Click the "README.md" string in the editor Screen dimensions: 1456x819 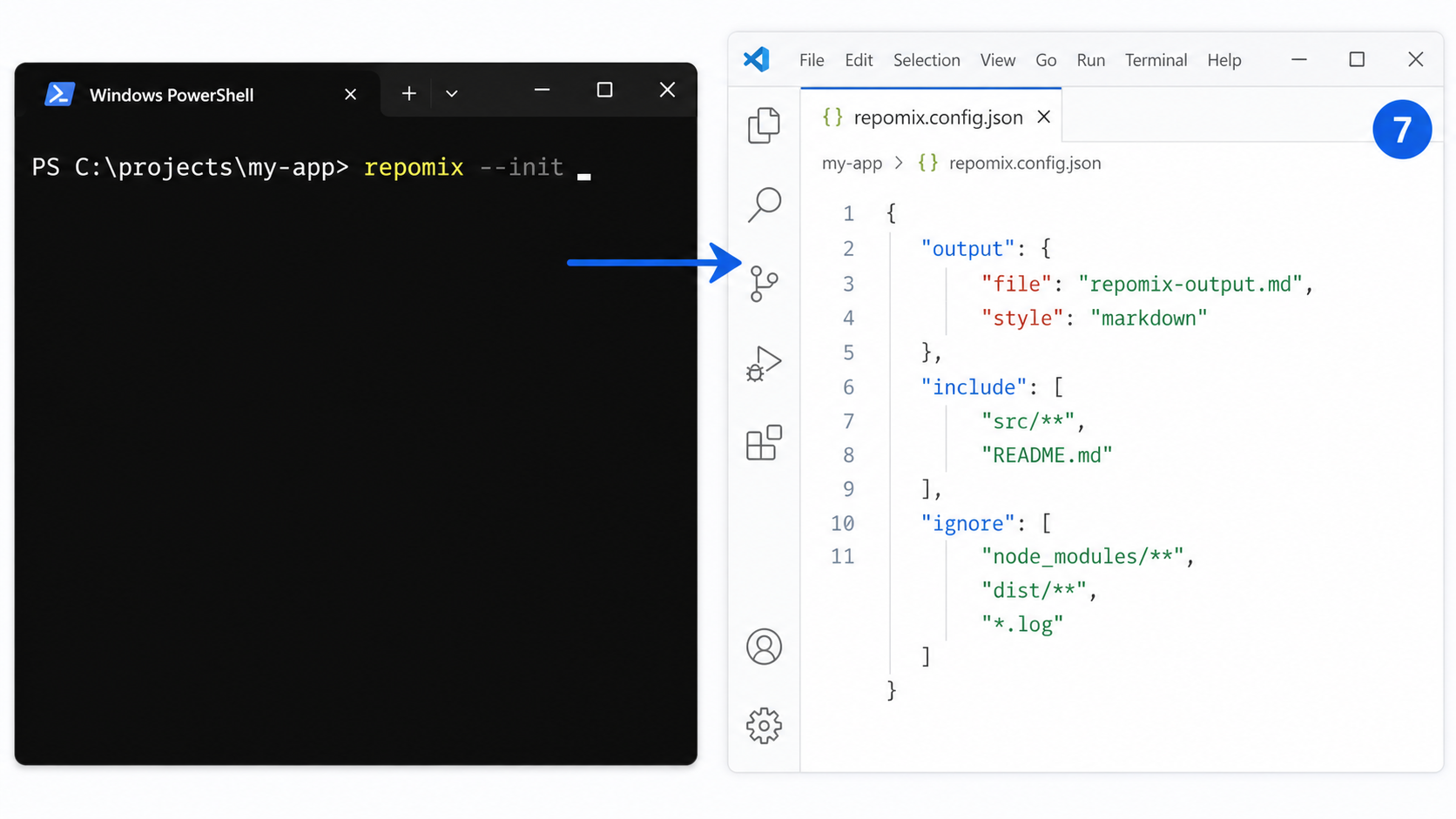1047,454
